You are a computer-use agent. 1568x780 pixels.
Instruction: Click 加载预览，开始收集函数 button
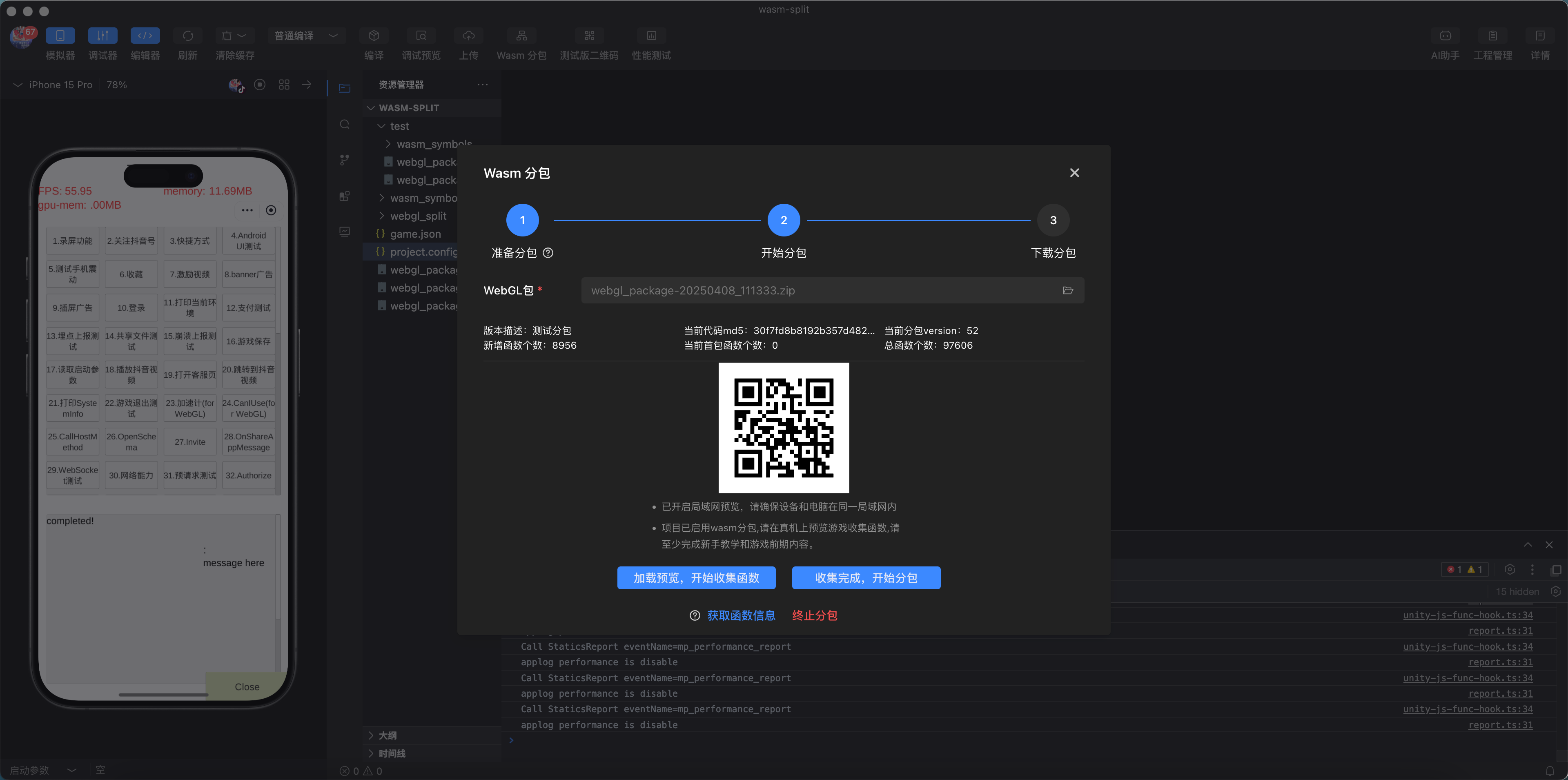[x=696, y=578]
